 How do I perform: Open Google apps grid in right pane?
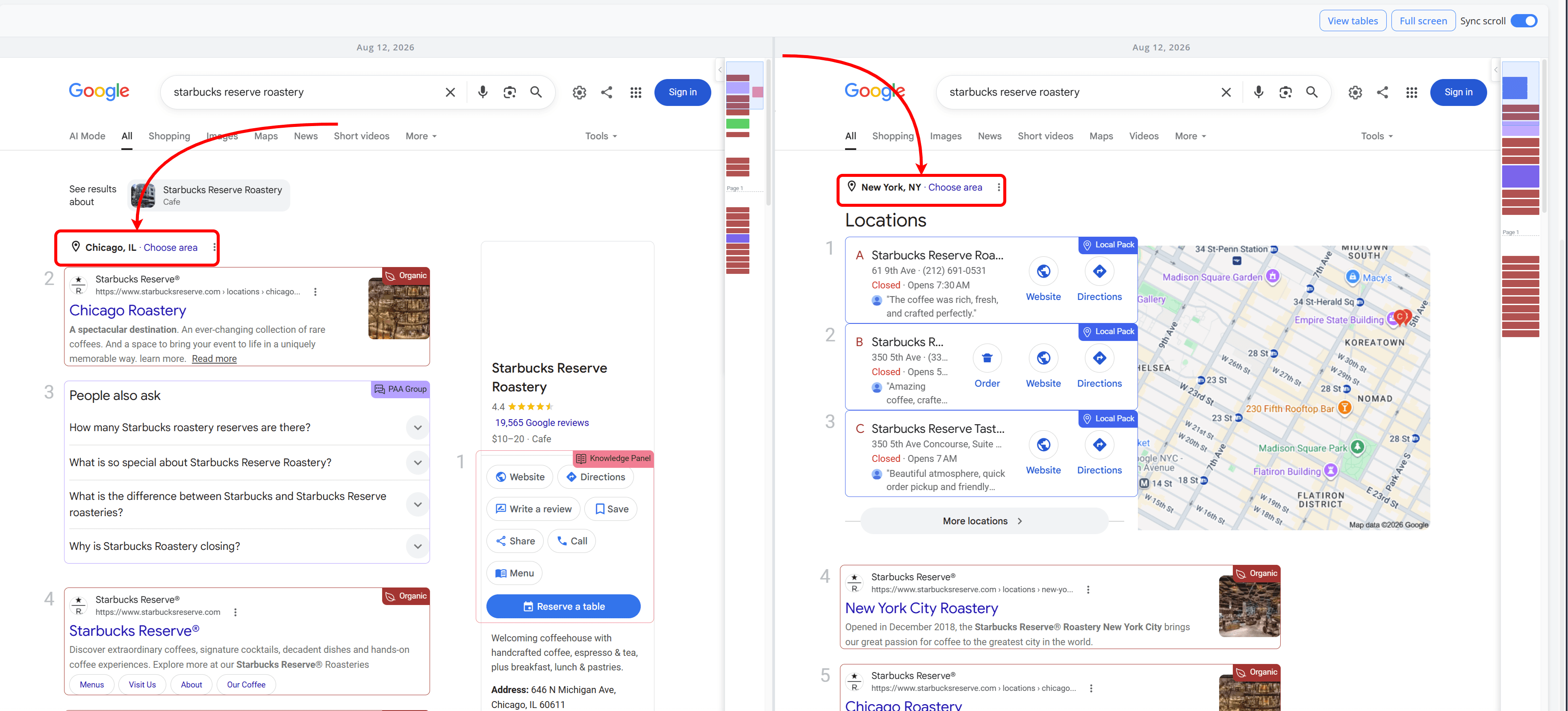tap(1412, 92)
